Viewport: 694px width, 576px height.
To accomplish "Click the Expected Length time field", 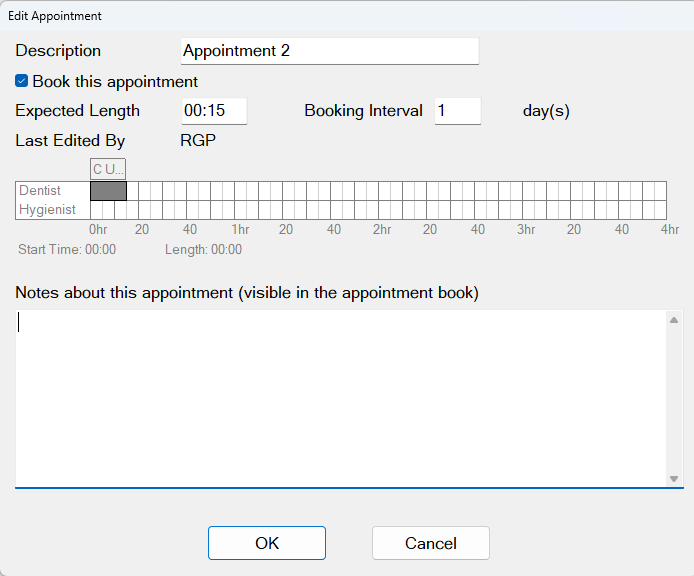I will 214,111.
